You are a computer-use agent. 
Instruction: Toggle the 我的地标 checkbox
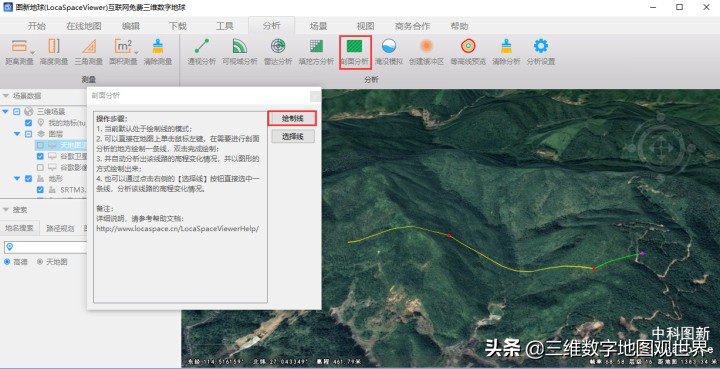(28, 123)
